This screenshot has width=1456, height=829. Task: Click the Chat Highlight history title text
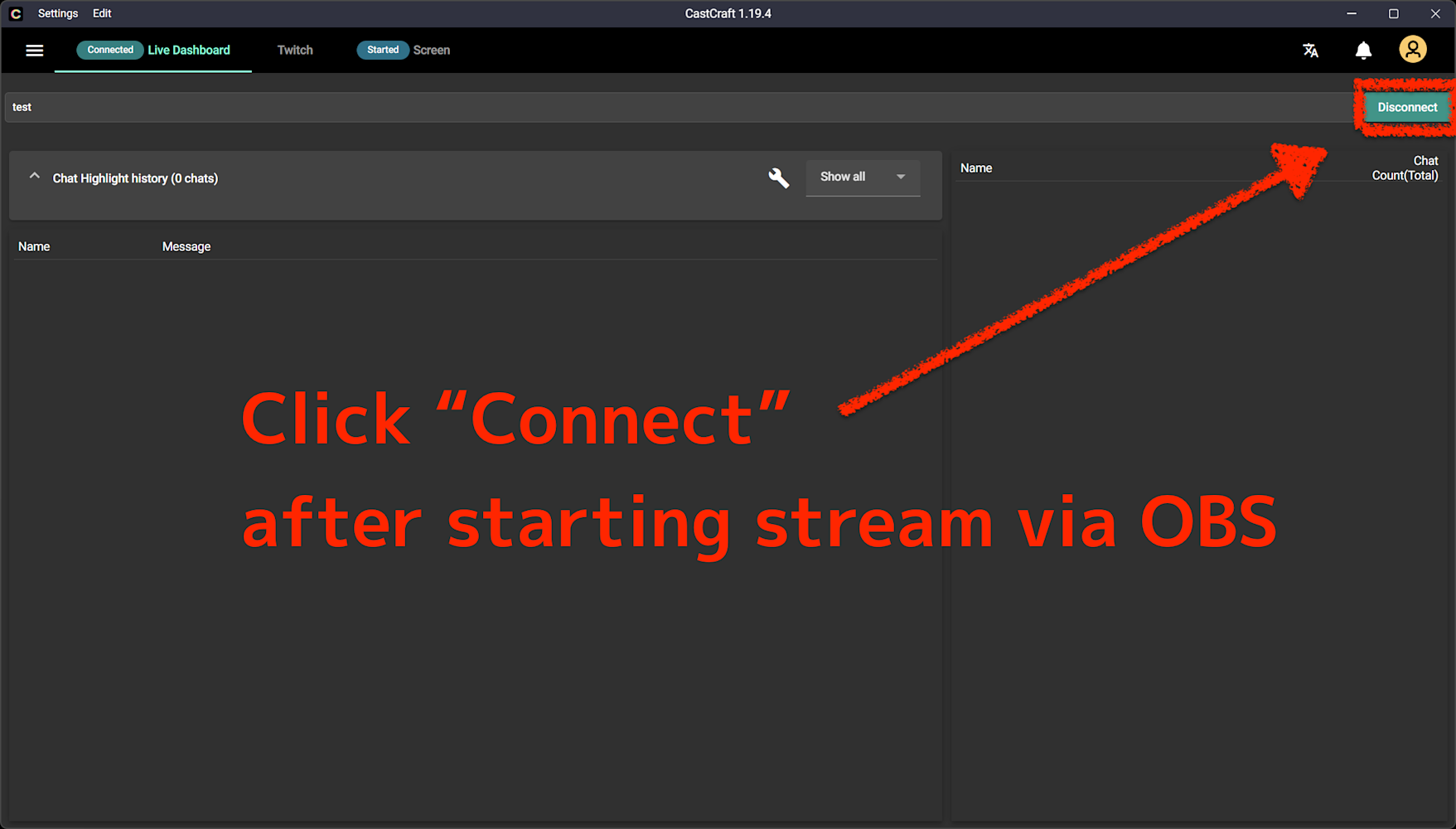tap(135, 178)
